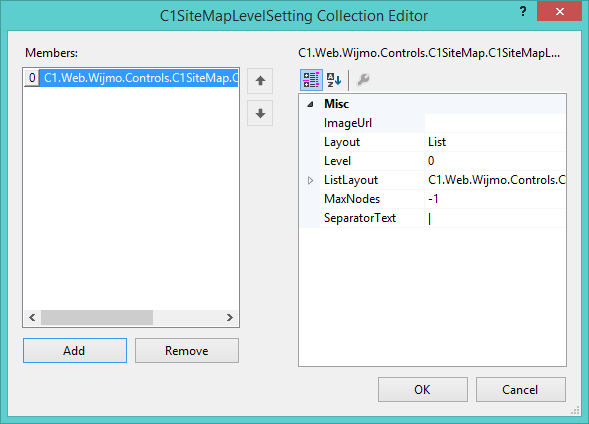The height and width of the screenshot is (424, 589).
Task: Collapse the Misc category
Action: click(310, 104)
